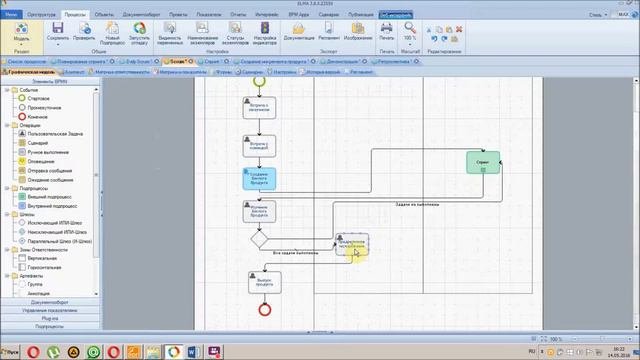Collapse the Шлюзы tree folder
The image size is (640, 360).
[7, 214]
